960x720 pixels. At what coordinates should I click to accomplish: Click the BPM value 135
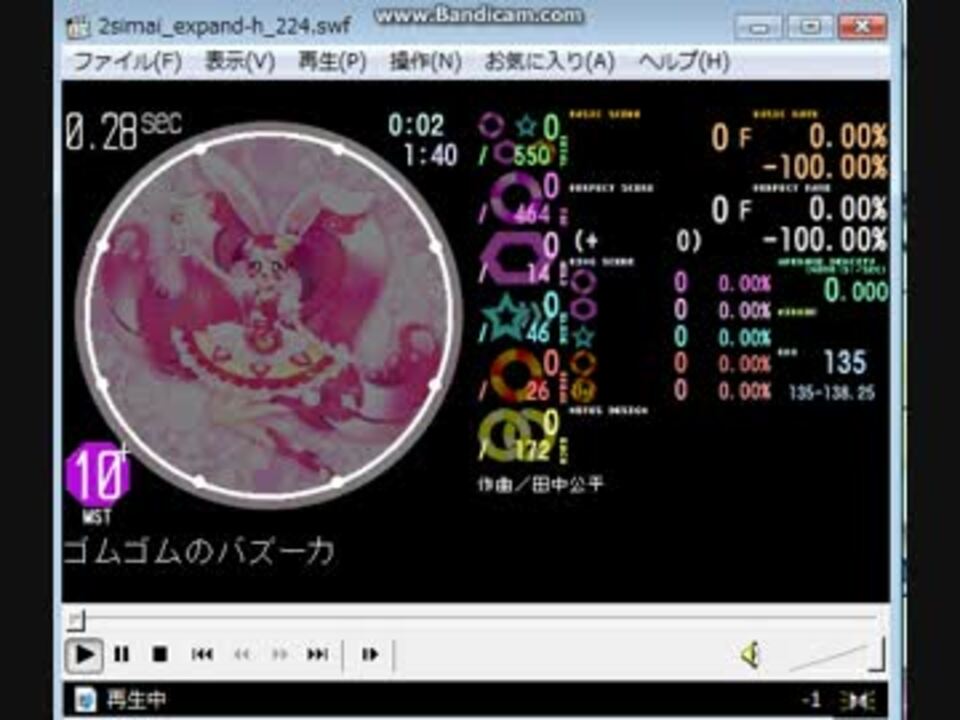[845, 362]
